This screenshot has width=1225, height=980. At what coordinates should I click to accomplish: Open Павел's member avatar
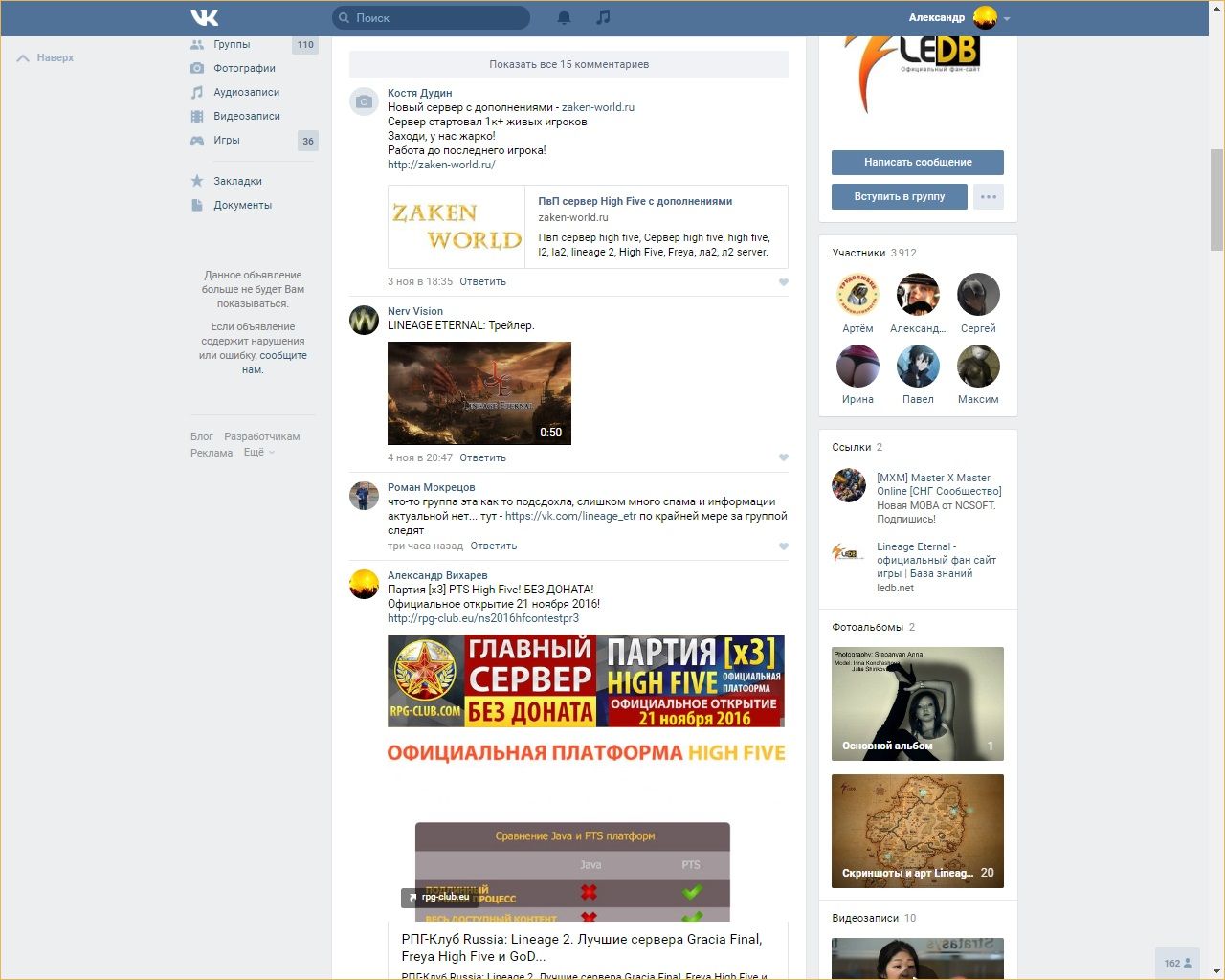[x=918, y=366]
